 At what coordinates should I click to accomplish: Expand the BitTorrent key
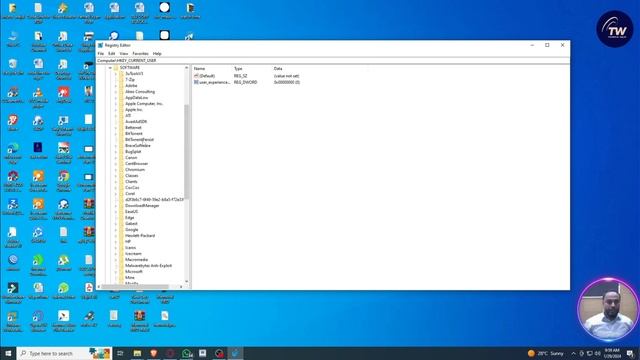coord(116,133)
